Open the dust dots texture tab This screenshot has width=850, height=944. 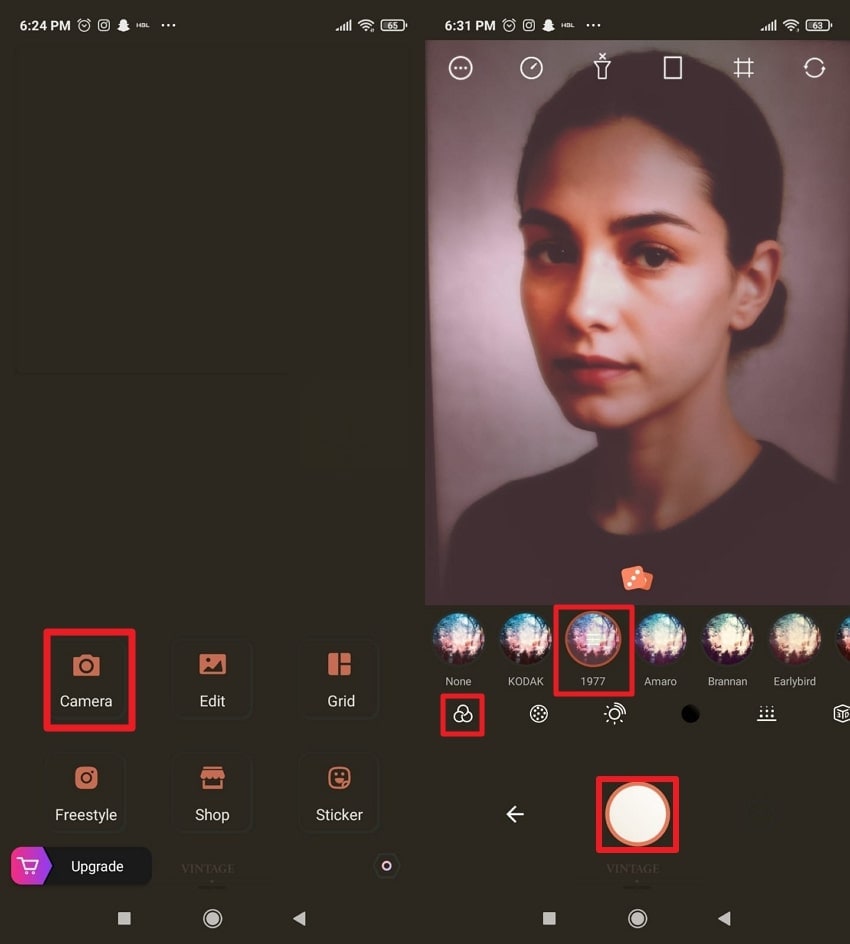(766, 714)
